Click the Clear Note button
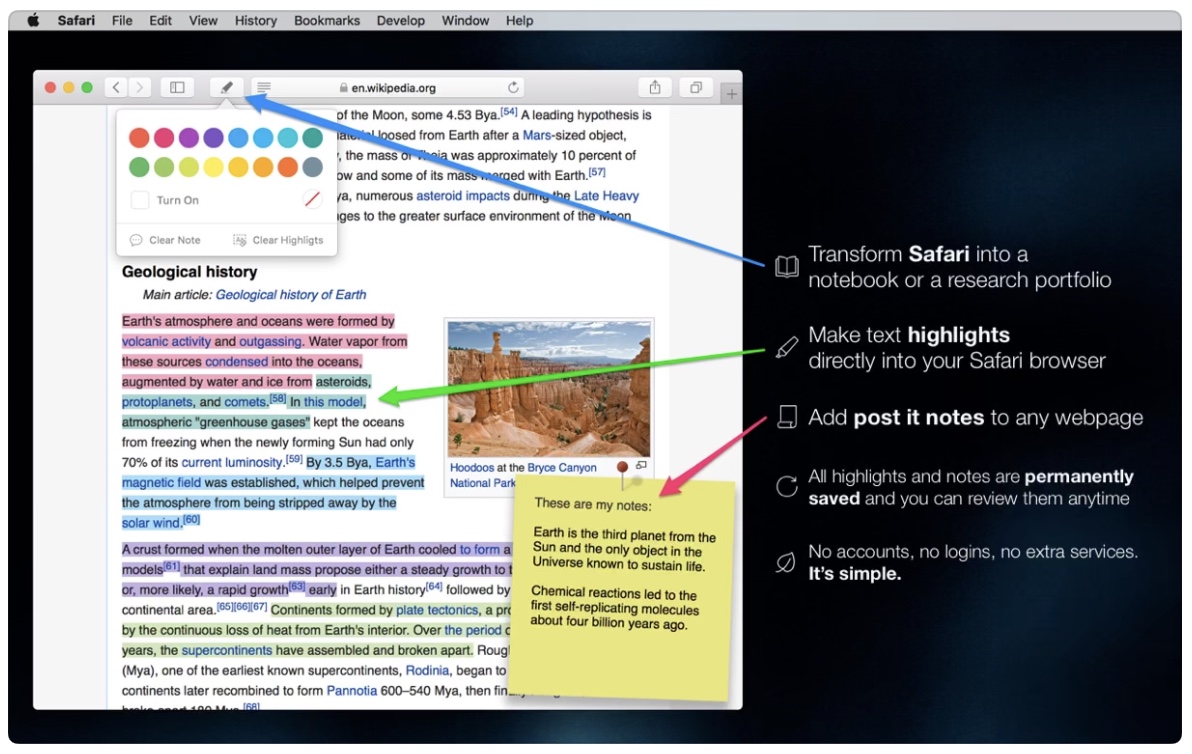This screenshot has height=754, width=1192. tap(166, 240)
